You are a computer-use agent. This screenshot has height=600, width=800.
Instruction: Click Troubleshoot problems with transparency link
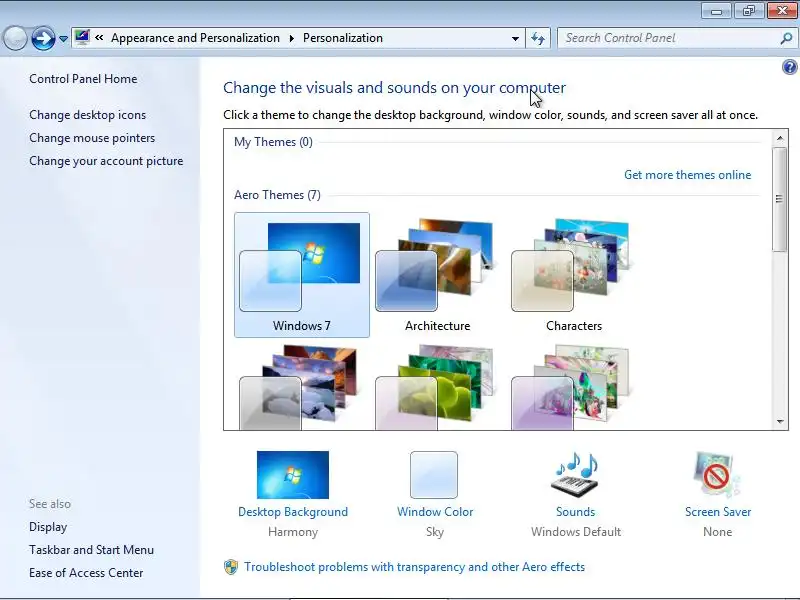click(414, 567)
